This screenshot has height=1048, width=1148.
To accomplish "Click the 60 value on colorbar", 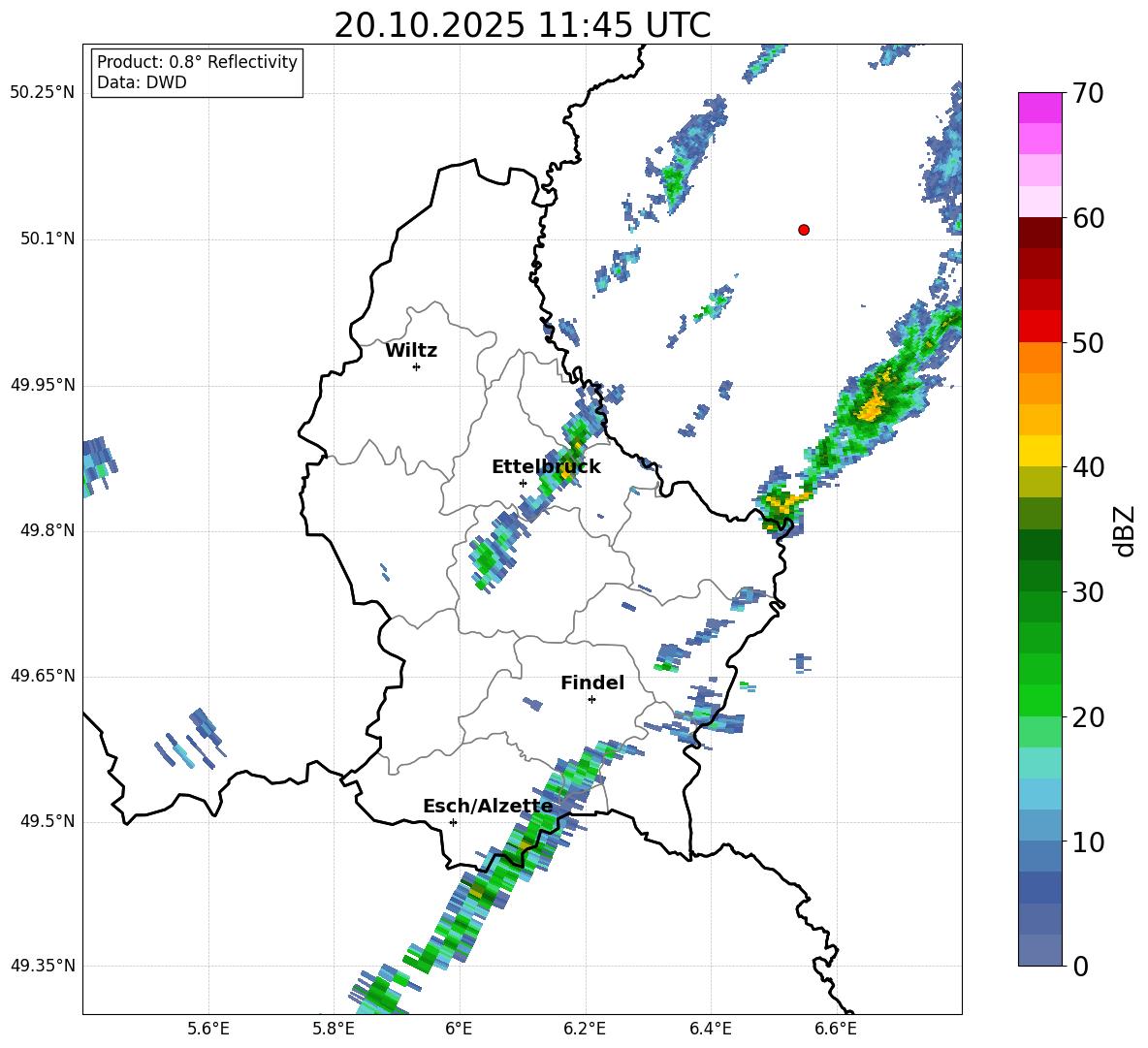I will pos(1088,218).
